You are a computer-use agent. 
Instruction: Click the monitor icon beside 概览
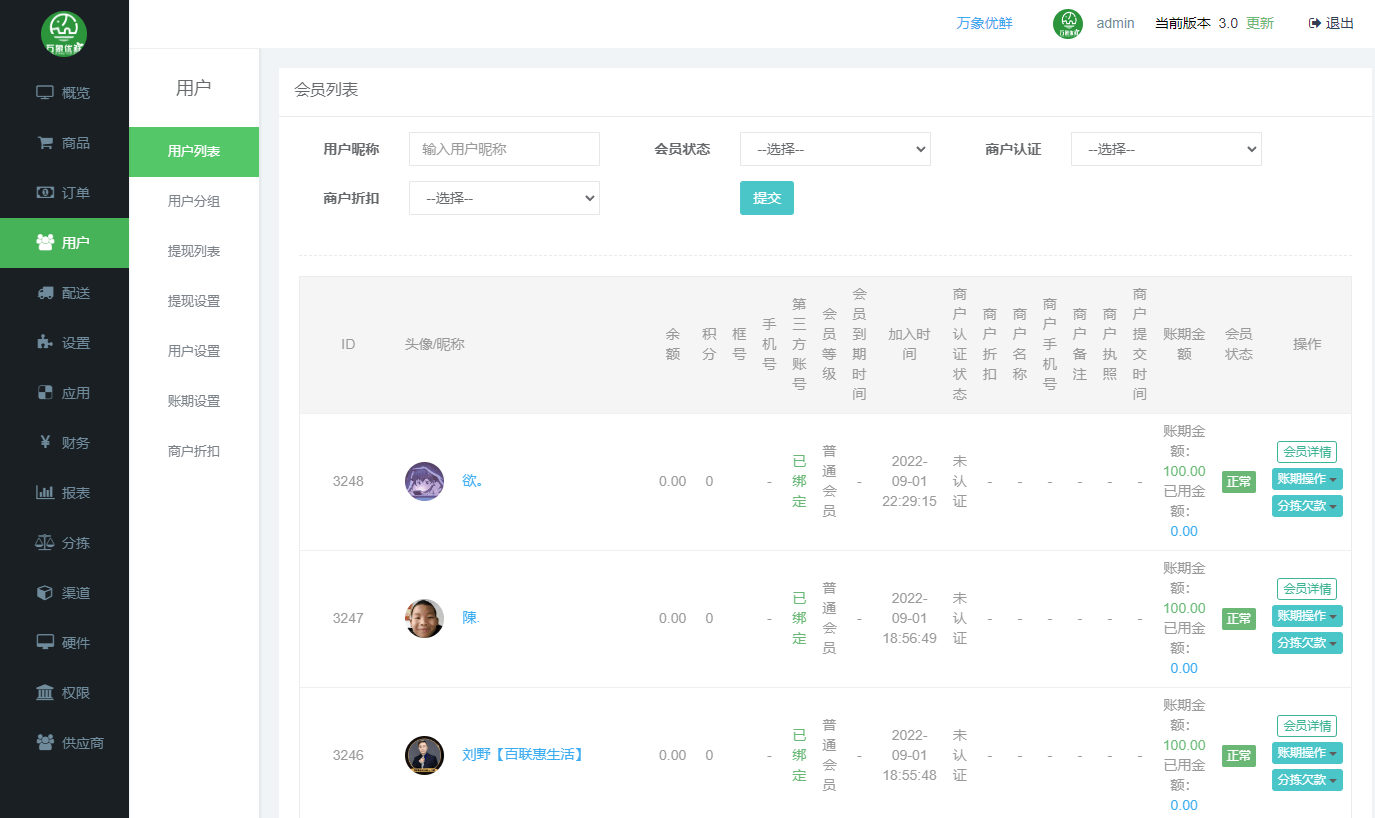tap(45, 93)
